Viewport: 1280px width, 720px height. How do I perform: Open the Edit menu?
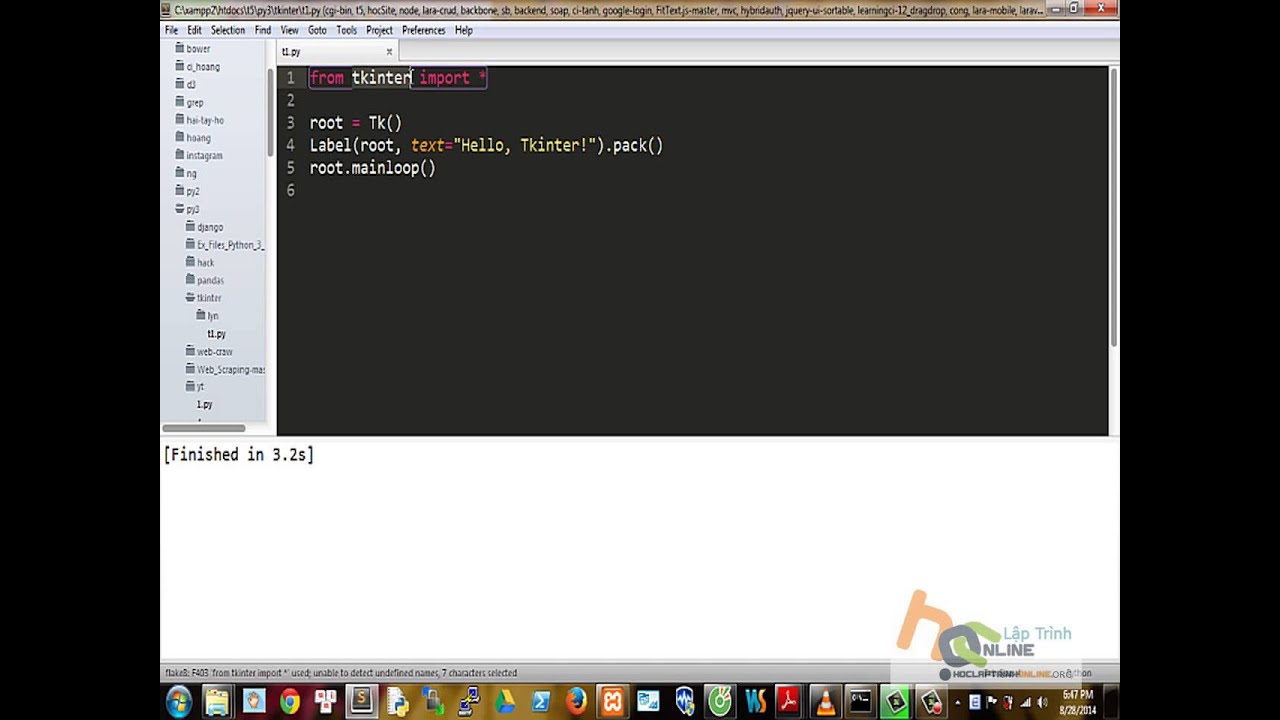click(194, 30)
